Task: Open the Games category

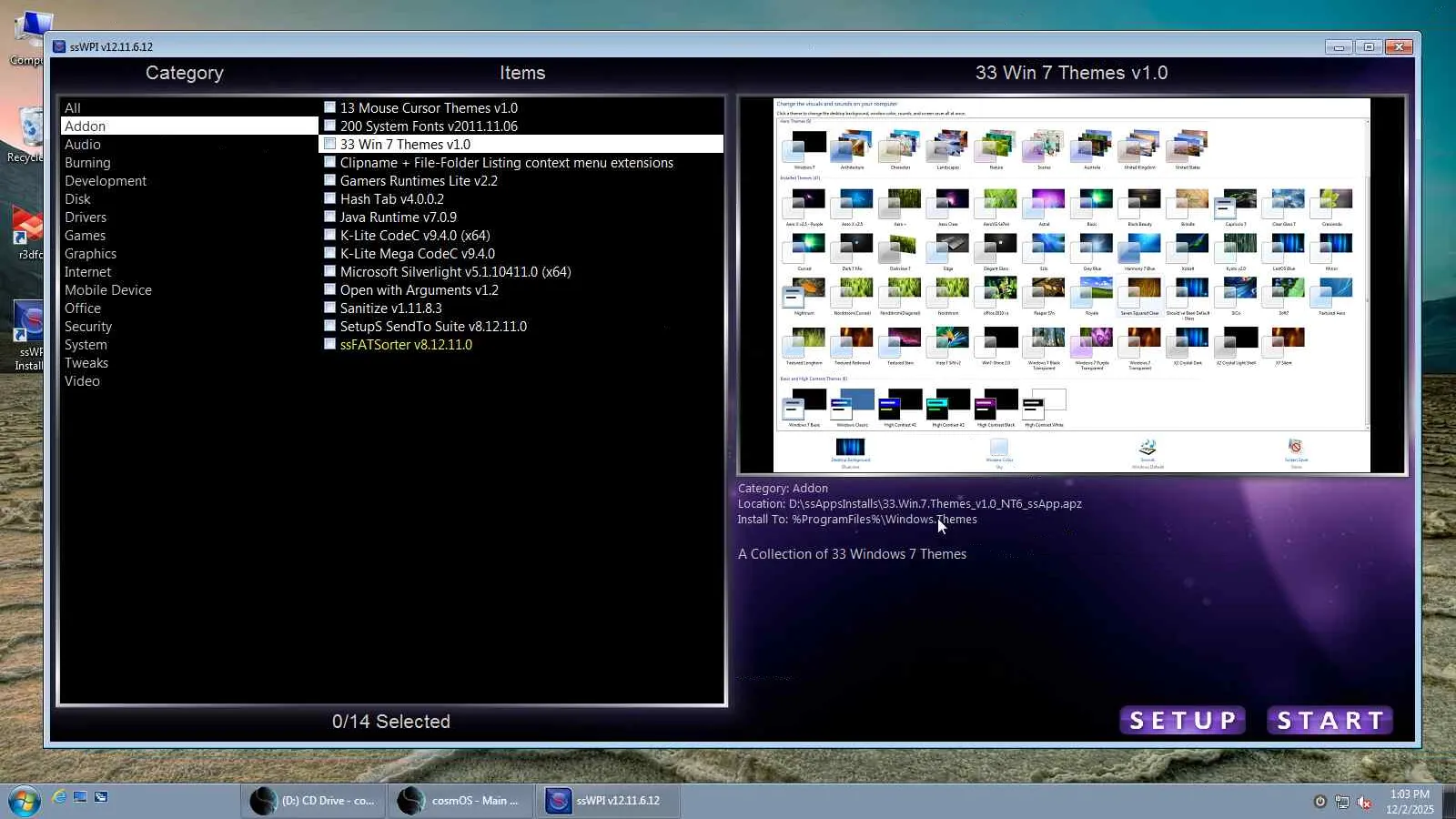Action: click(189, 235)
